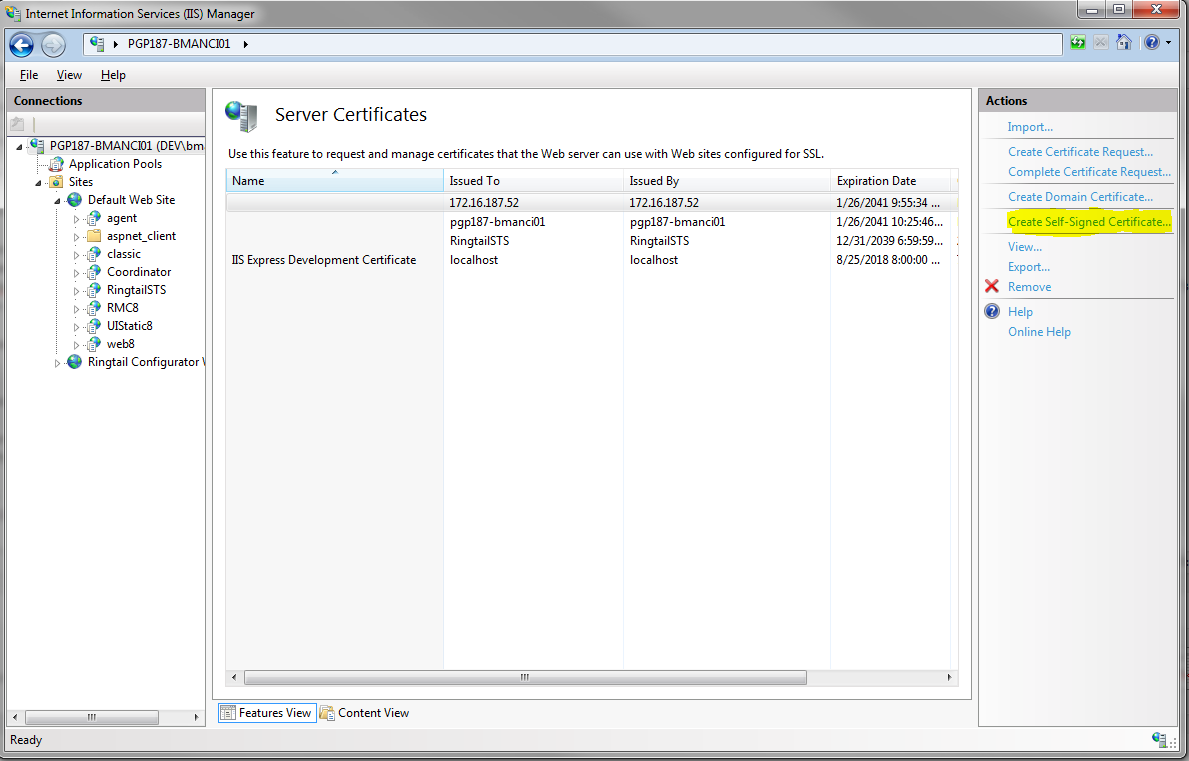Click the aspnet_client folder icon

click(94, 236)
